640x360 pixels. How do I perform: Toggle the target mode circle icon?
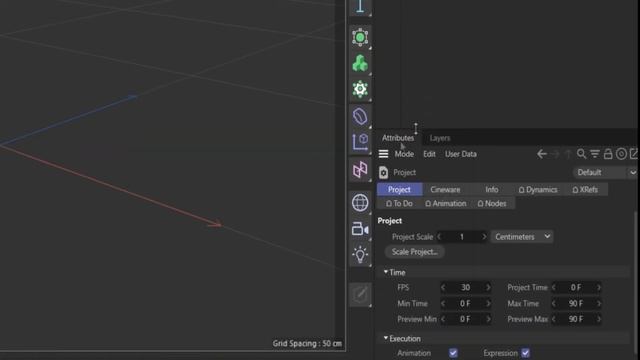coord(621,154)
